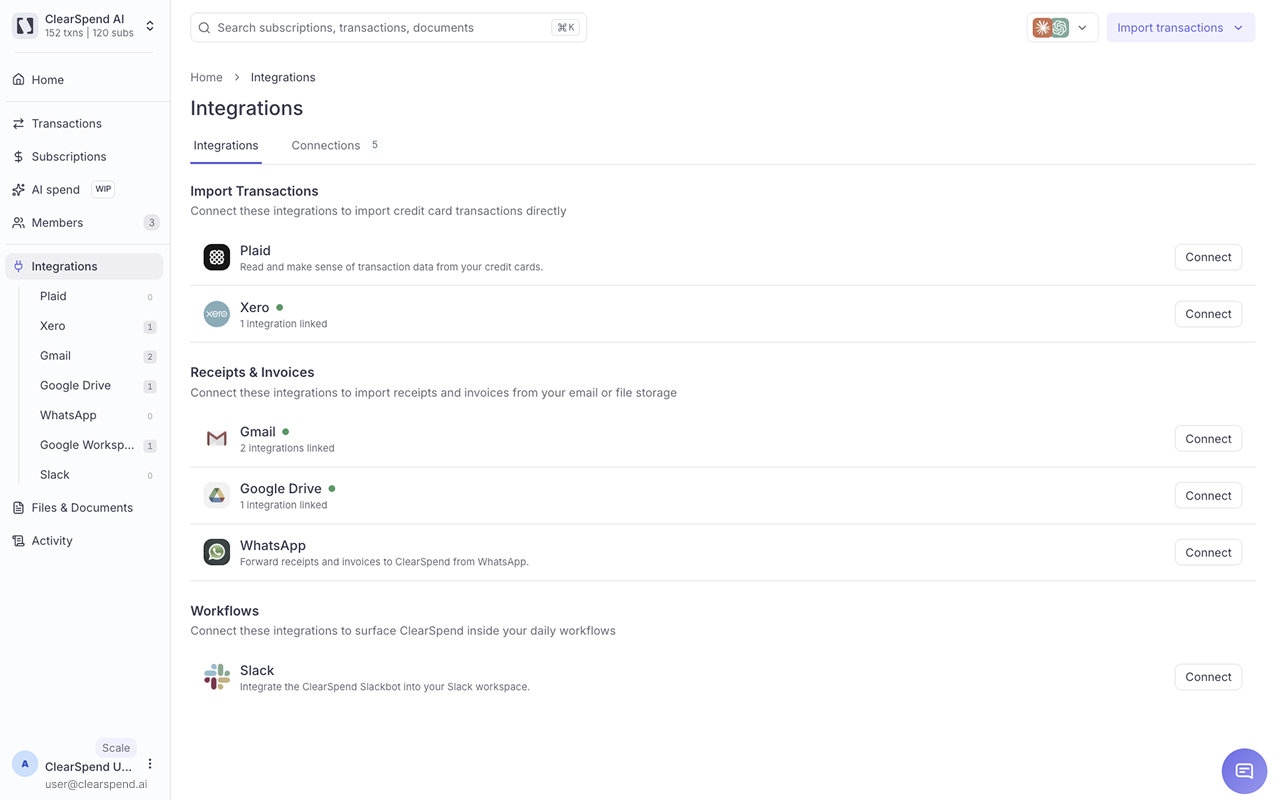Screen dimensions: 1280x800
Task: Open Files & Documents in the sidebar
Action: pos(84,508)
